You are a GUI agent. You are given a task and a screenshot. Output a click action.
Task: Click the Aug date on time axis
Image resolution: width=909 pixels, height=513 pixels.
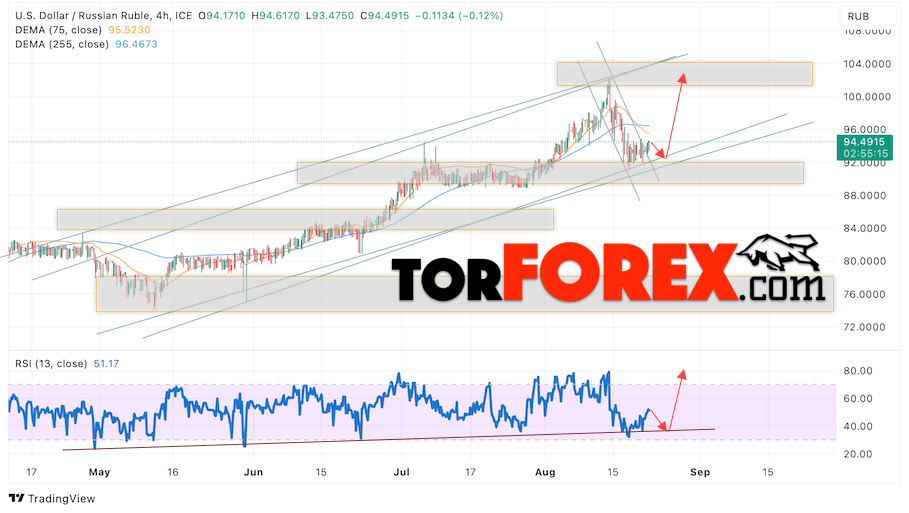pyautogui.click(x=545, y=472)
